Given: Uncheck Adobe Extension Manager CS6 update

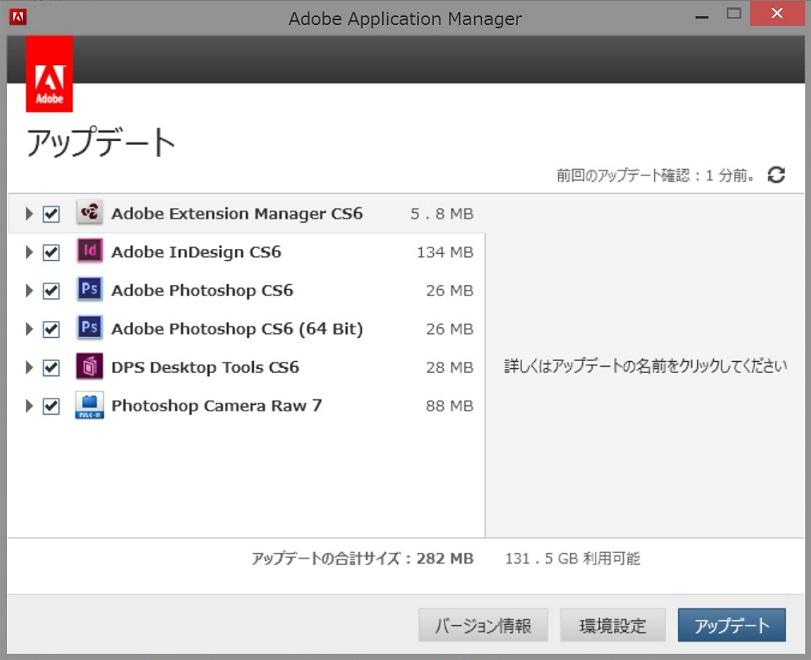Looking at the screenshot, I should [x=51, y=214].
